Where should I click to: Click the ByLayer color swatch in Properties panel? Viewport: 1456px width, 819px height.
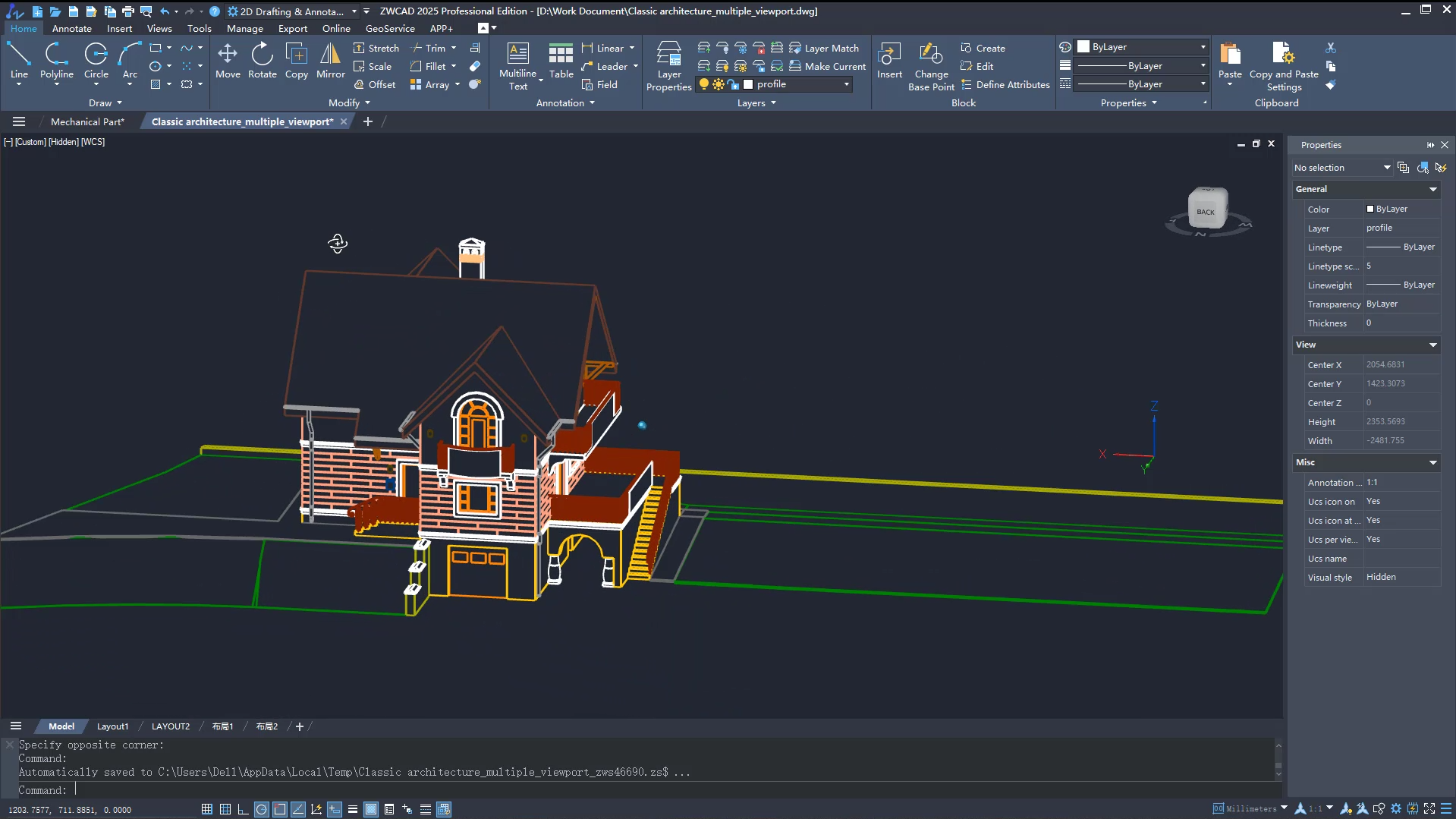[x=1370, y=209]
